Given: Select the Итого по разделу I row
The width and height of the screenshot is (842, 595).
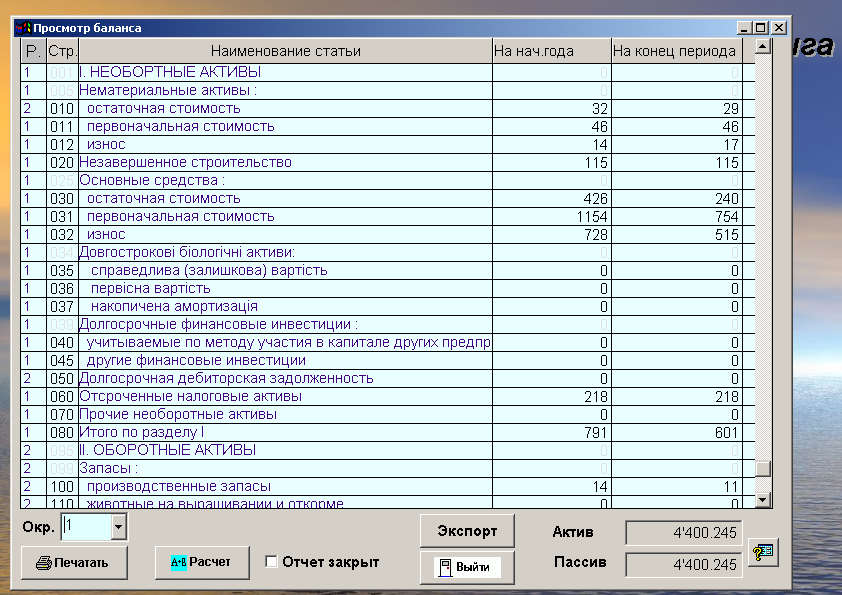Looking at the screenshot, I should pyautogui.click(x=141, y=432).
